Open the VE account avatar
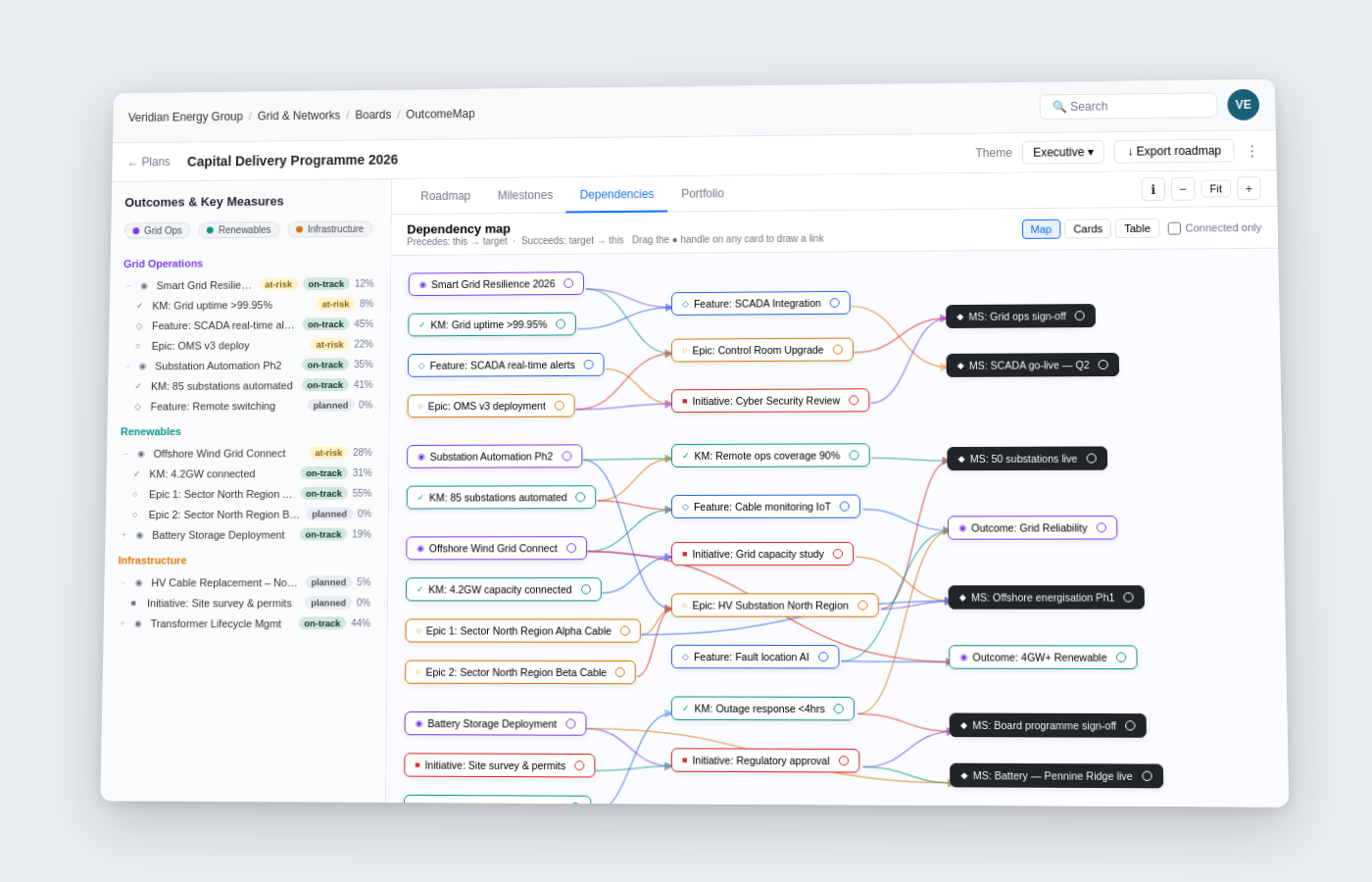The image size is (1372, 882). click(1243, 104)
